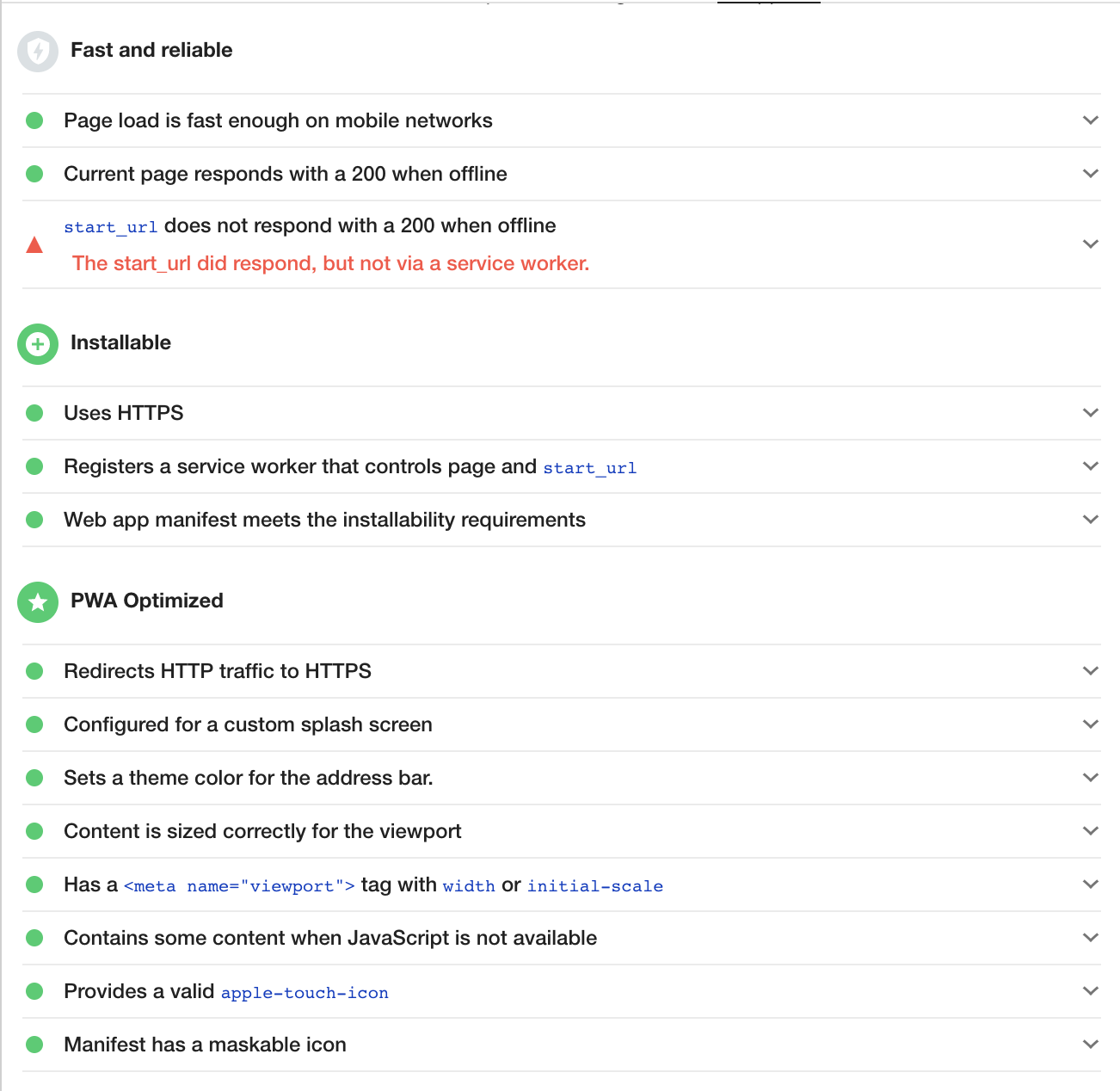The width and height of the screenshot is (1120, 1091).
Task: Click the Contains some content without JavaScript audit
Action: [330, 938]
